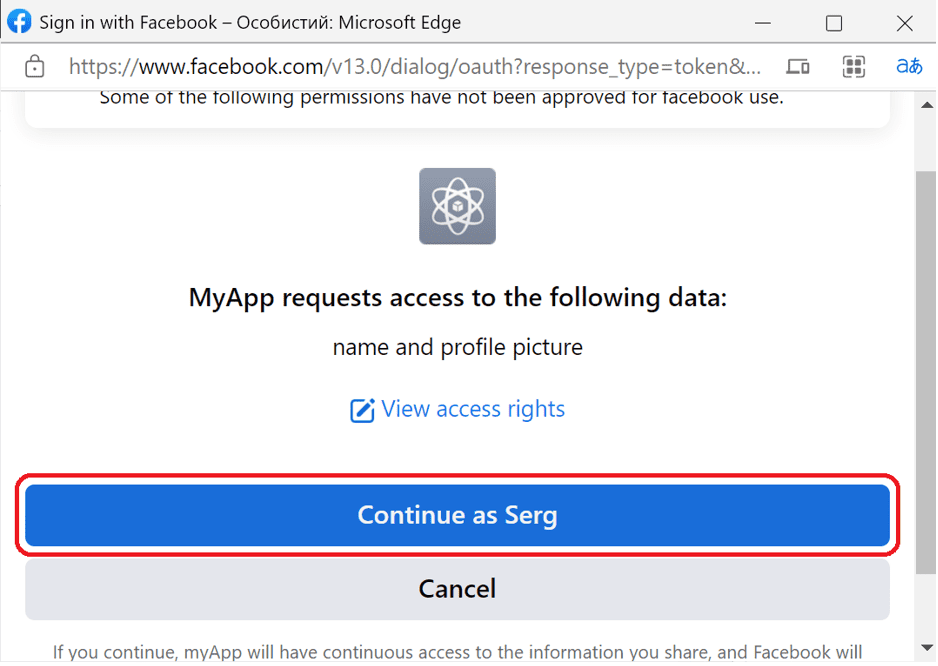Close the Sign in with Facebook window
Screen dimensions: 938x666
[x=904, y=23]
